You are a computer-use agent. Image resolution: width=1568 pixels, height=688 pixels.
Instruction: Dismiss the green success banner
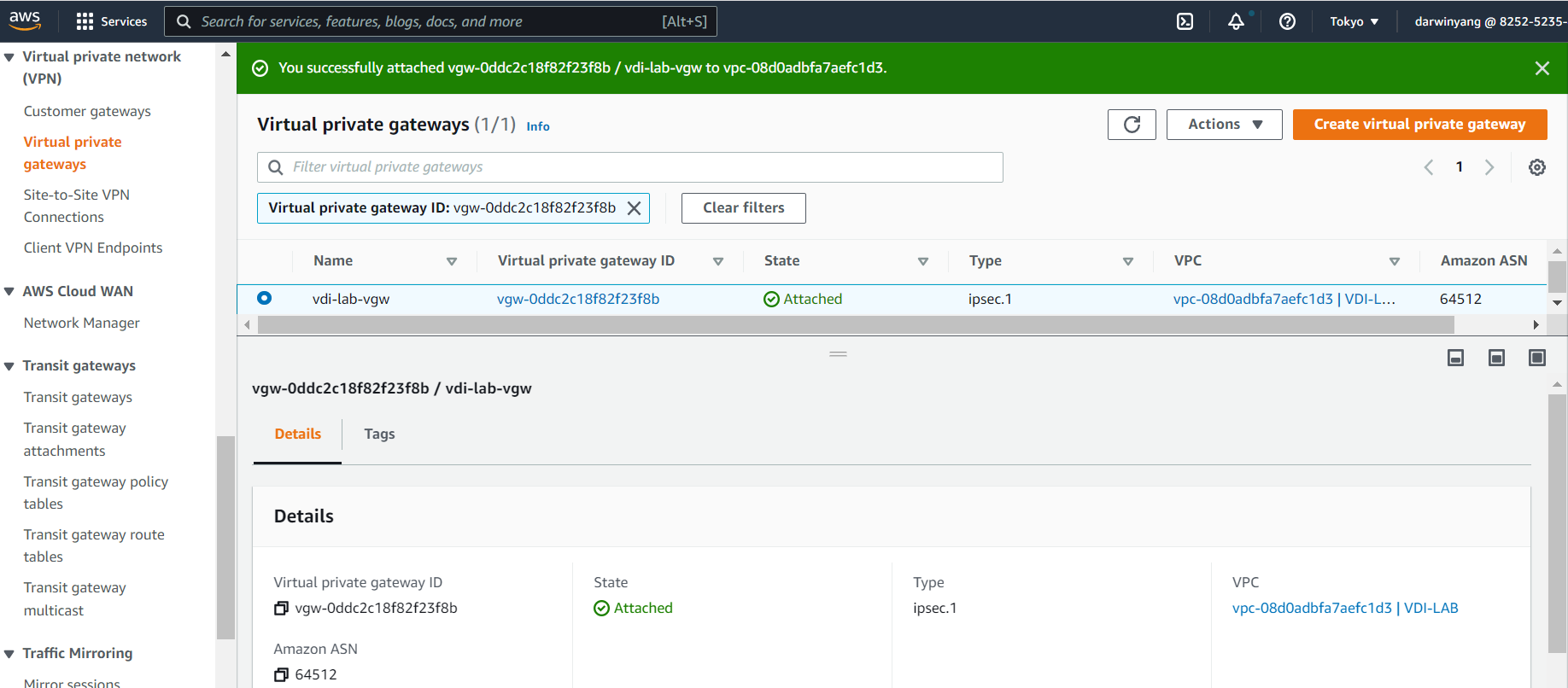click(1542, 68)
